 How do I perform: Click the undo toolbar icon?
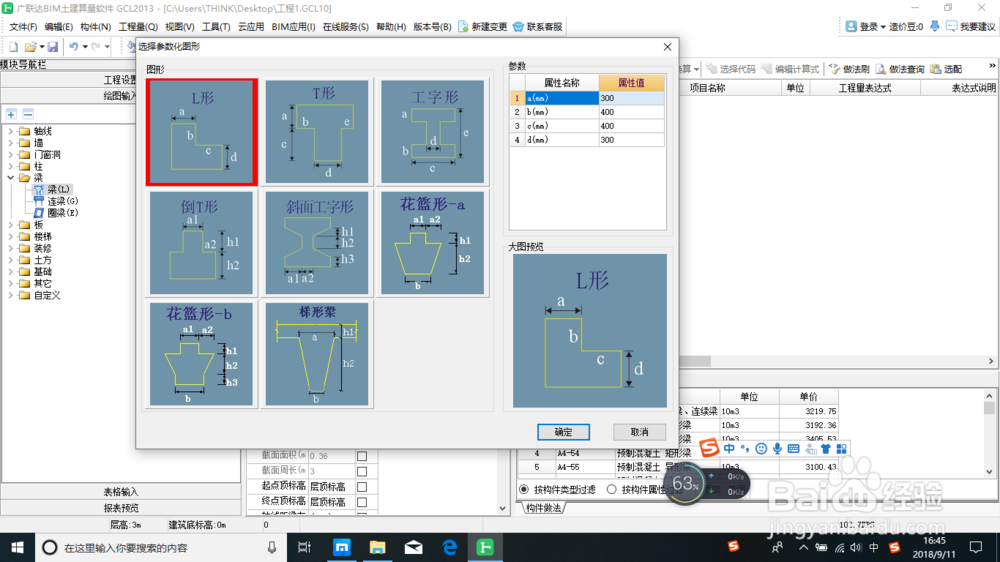pyautogui.click(x=74, y=47)
